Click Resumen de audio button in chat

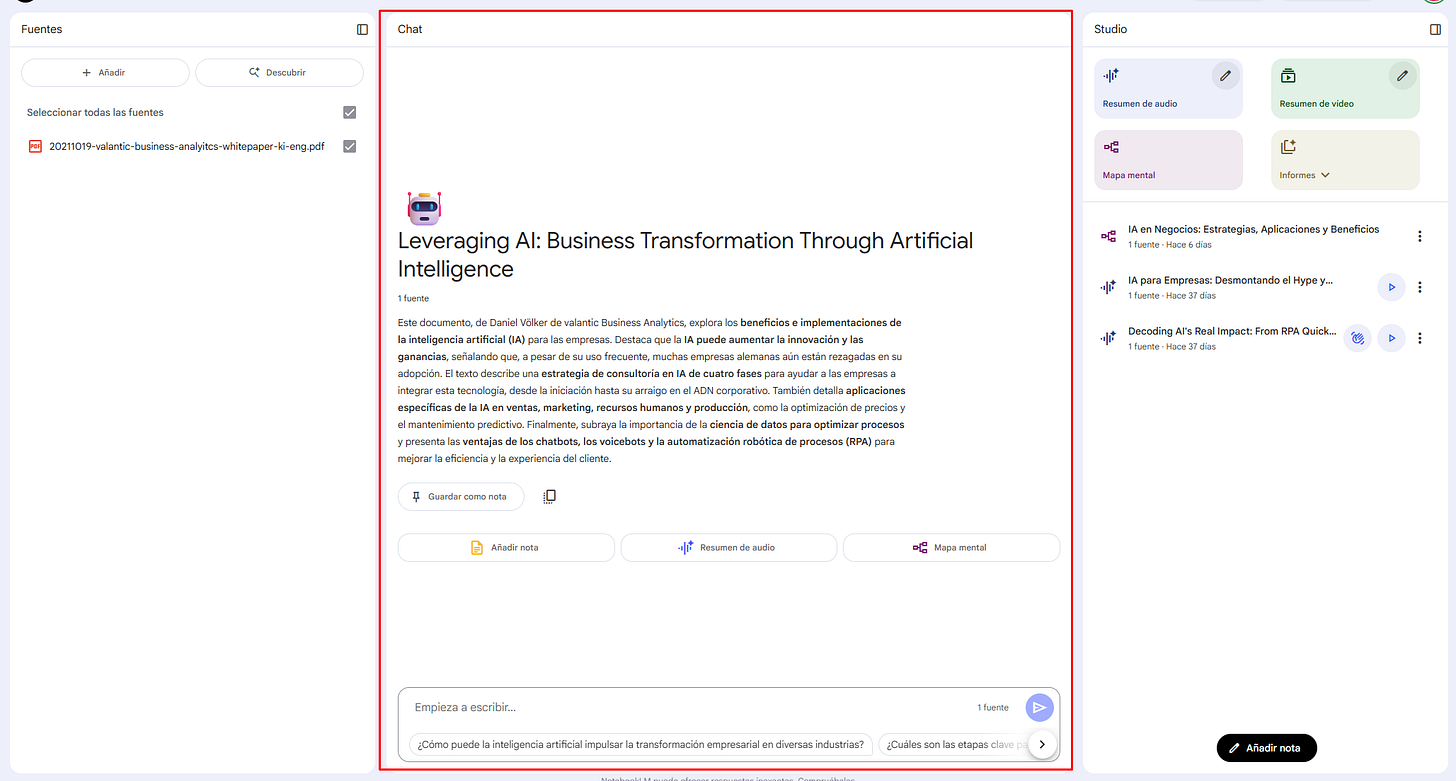pos(729,547)
